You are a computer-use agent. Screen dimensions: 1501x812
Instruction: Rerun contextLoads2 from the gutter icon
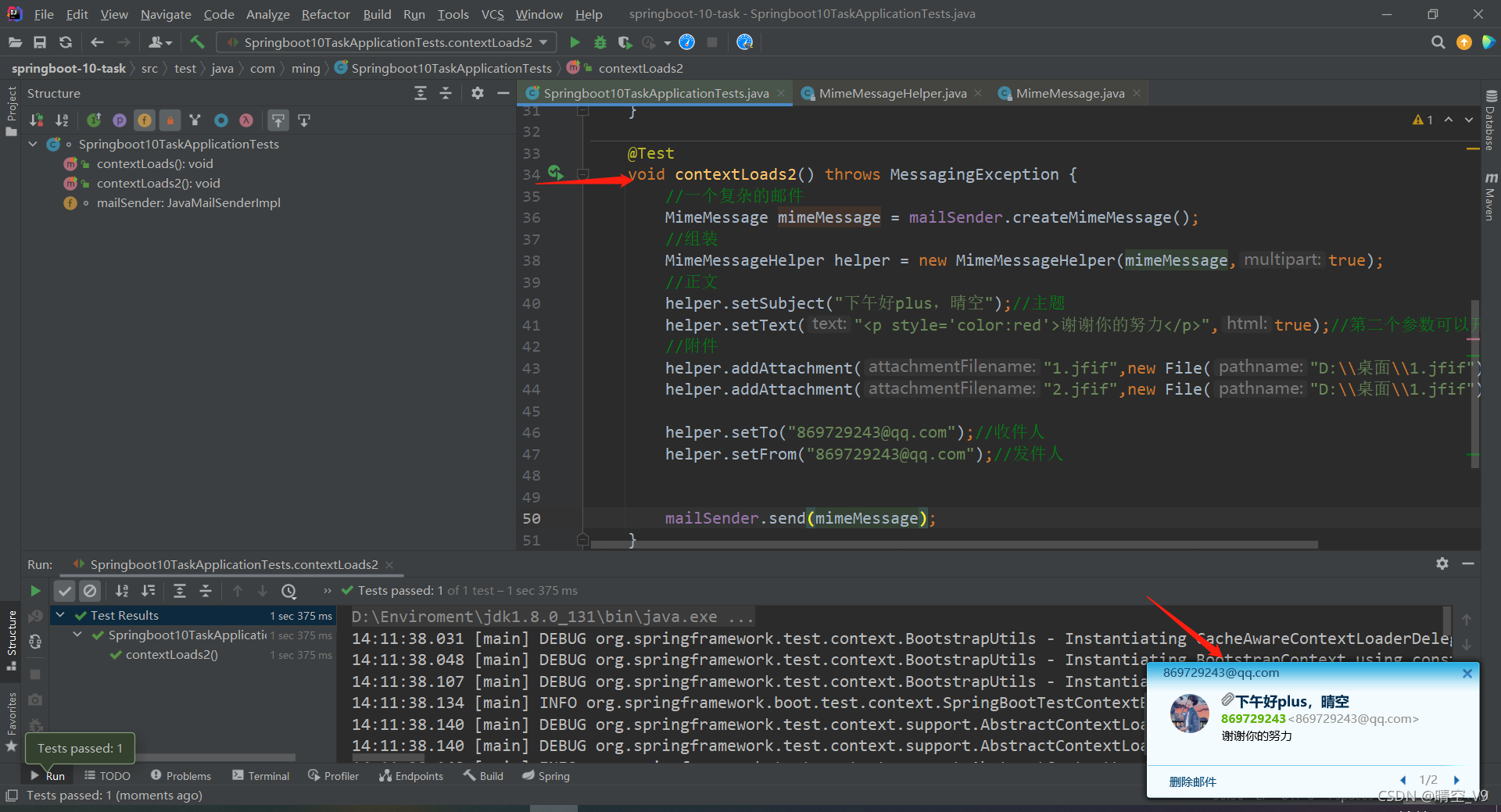(556, 173)
